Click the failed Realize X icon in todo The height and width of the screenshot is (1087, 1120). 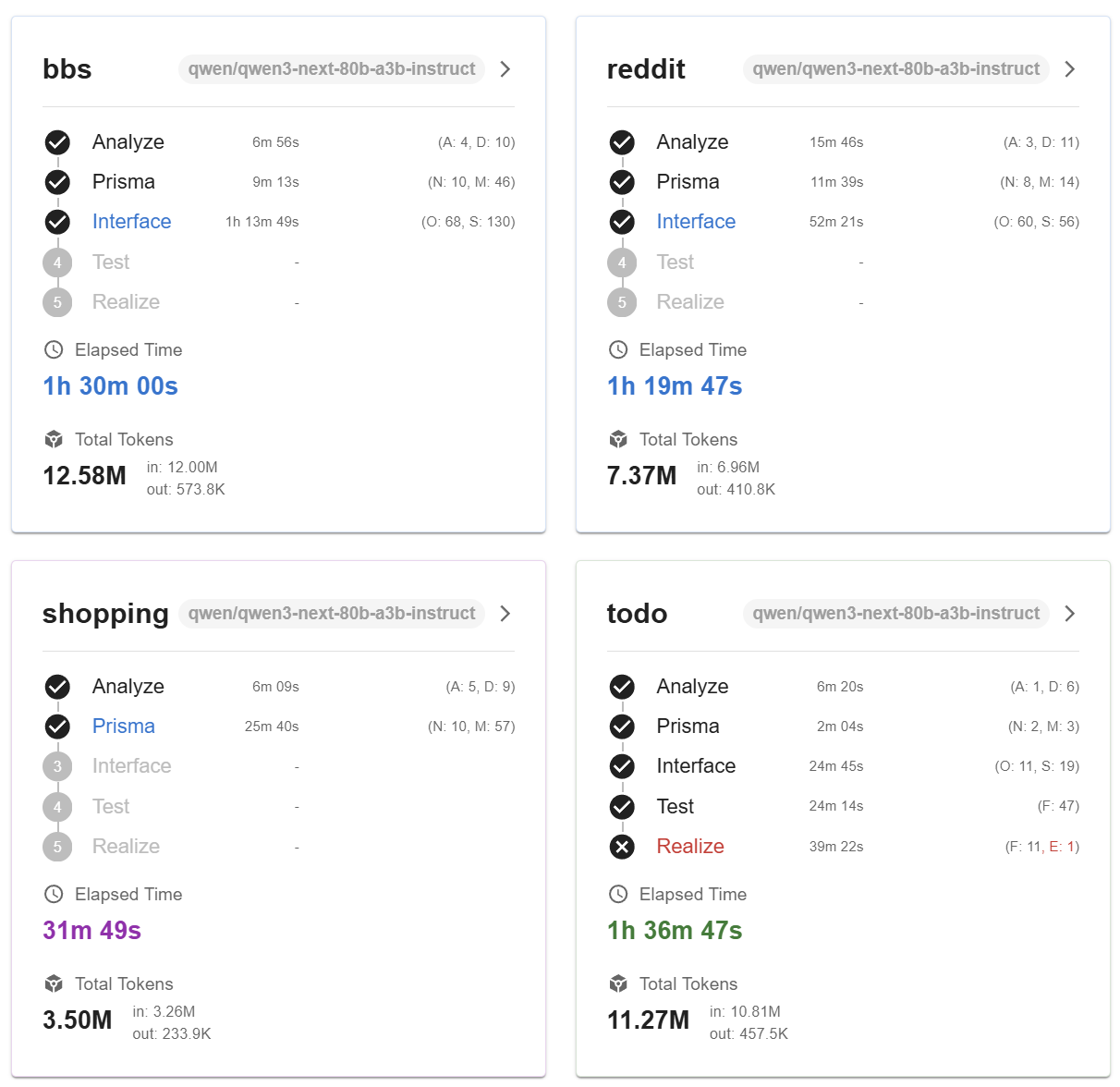622,846
